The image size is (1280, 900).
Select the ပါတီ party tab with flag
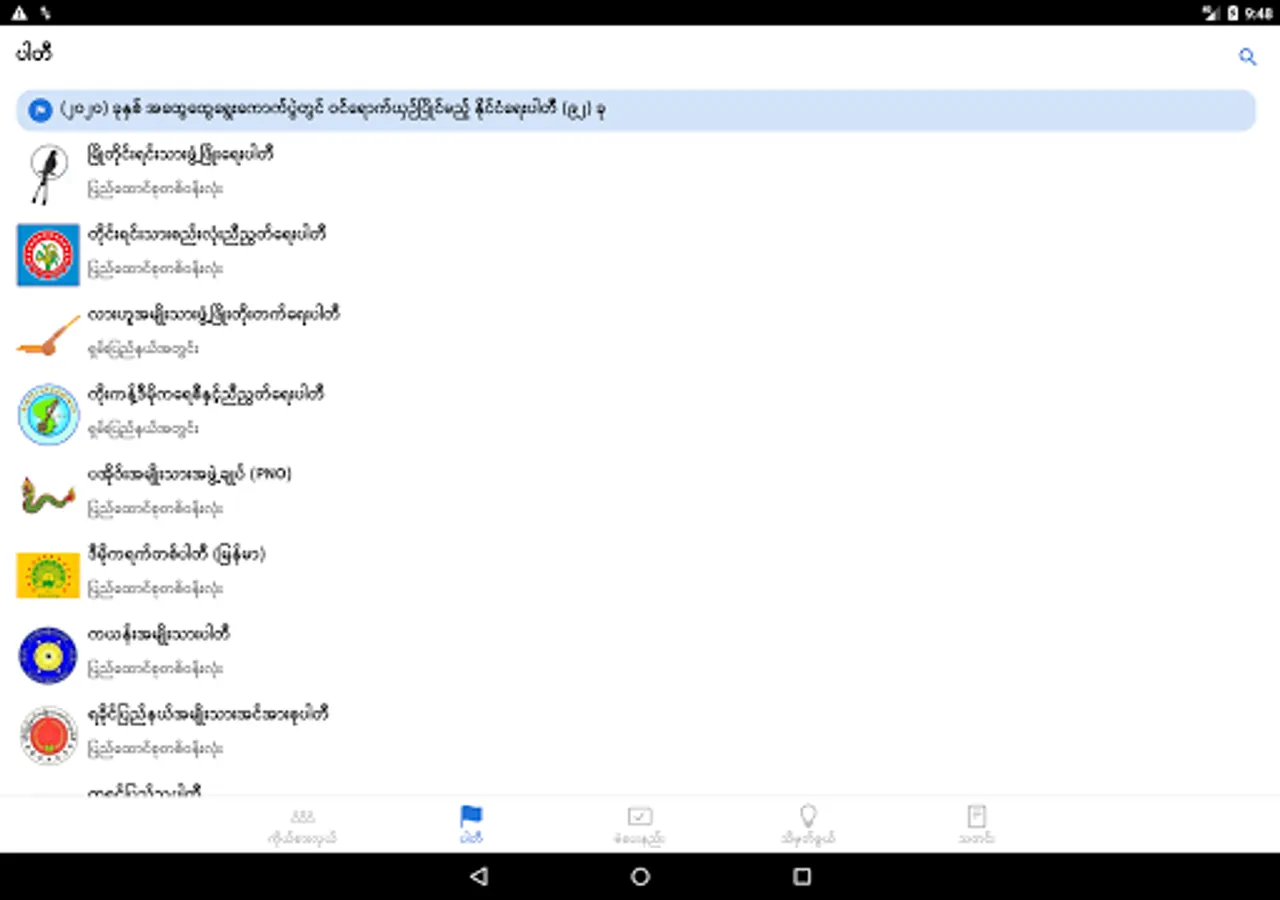click(471, 826)
